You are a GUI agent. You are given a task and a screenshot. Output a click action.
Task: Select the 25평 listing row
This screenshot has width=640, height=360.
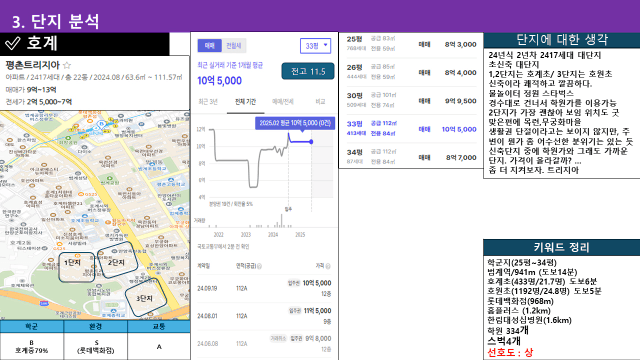[x=411, y=44]
